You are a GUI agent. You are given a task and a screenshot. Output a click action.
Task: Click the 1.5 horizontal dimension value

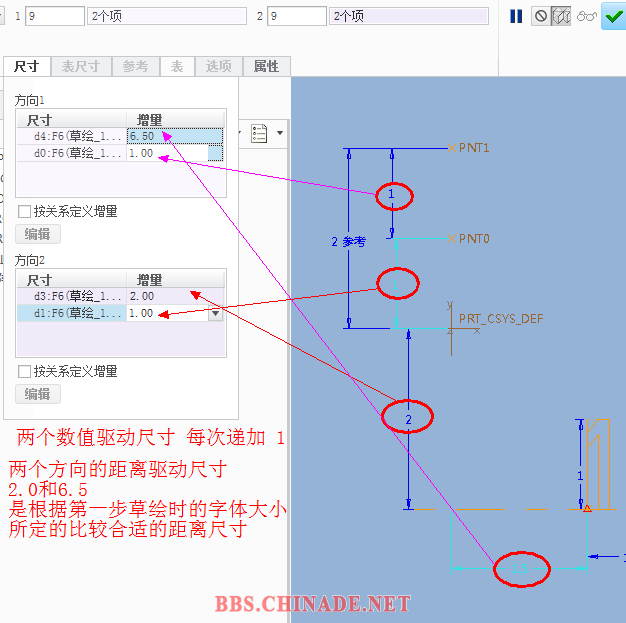pos(519,569)
